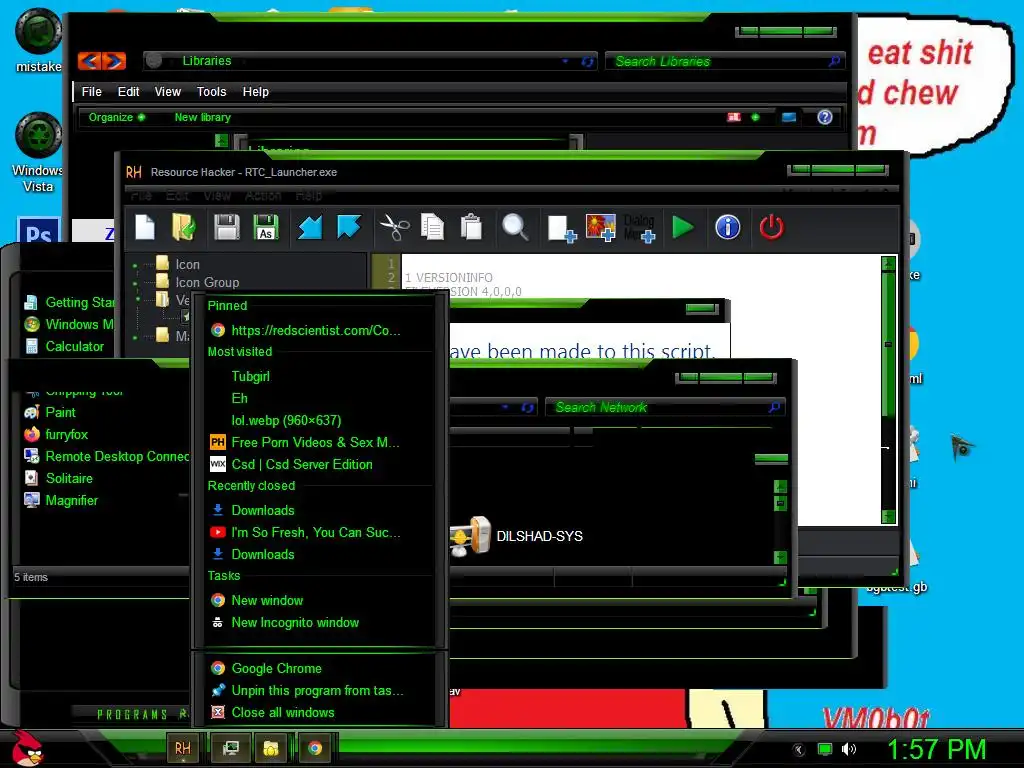Click the red power exit icon
Screen dimensions: 1024x768
[771, 227]
